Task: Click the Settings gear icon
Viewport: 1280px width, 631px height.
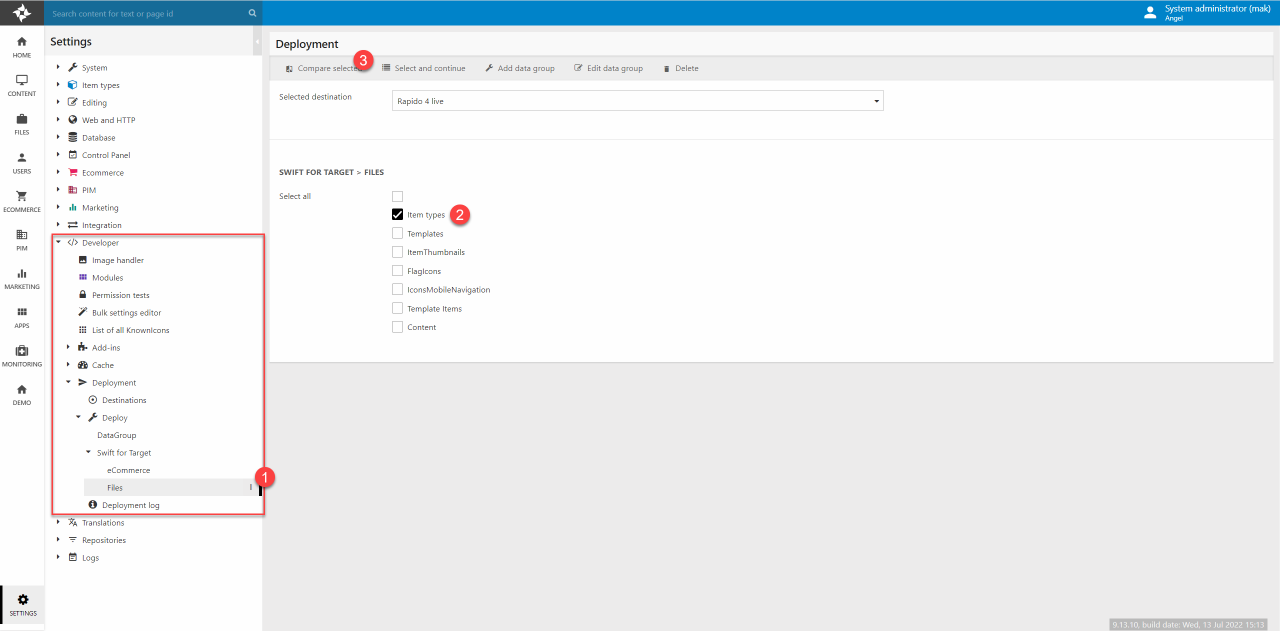Action: point(23,599)
